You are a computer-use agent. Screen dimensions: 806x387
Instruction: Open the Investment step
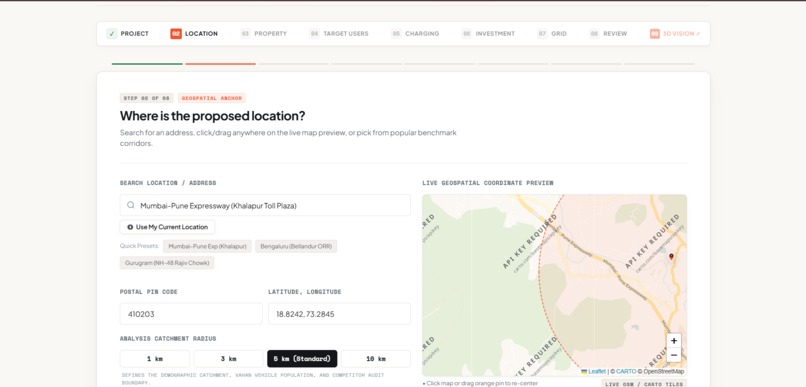[x=488, y=34]
